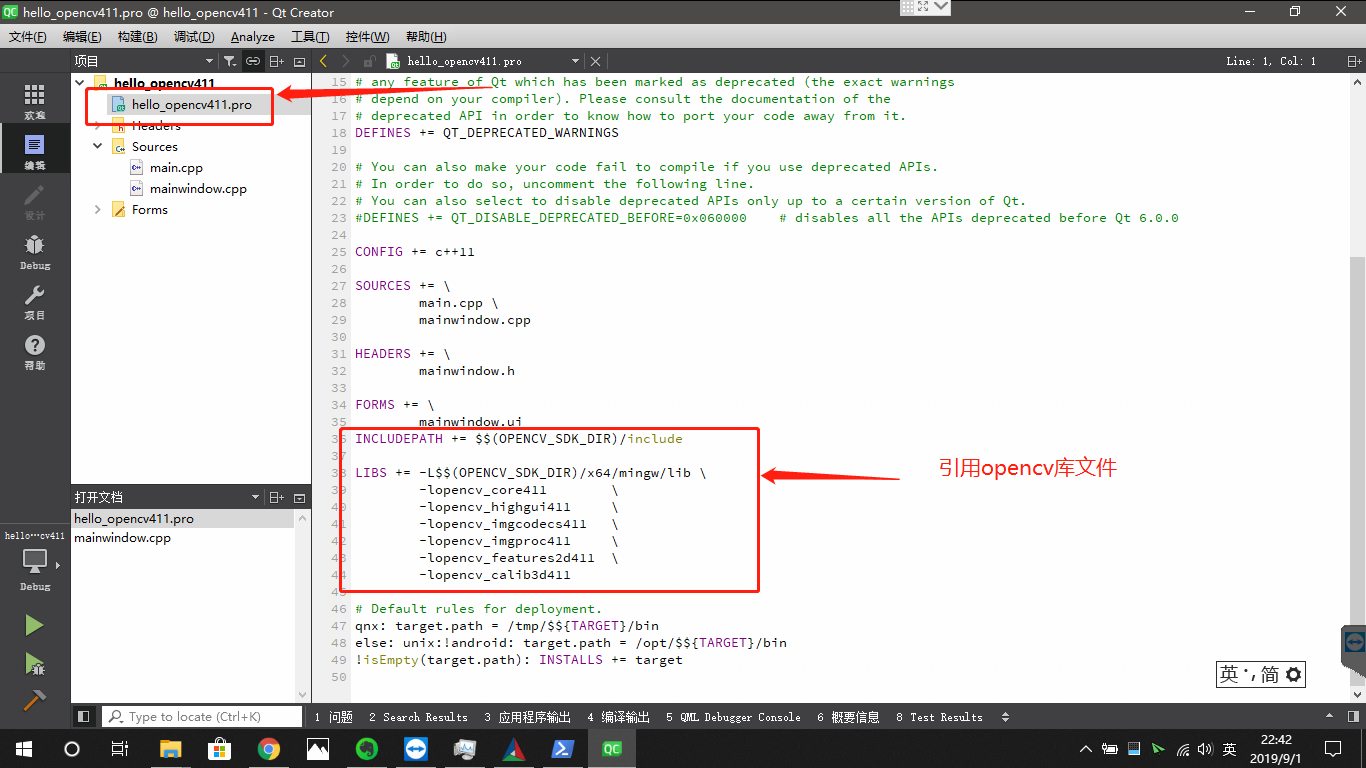
Task: Expand the Headers folder
Action: pyautogui.click(x=97, y=125)
